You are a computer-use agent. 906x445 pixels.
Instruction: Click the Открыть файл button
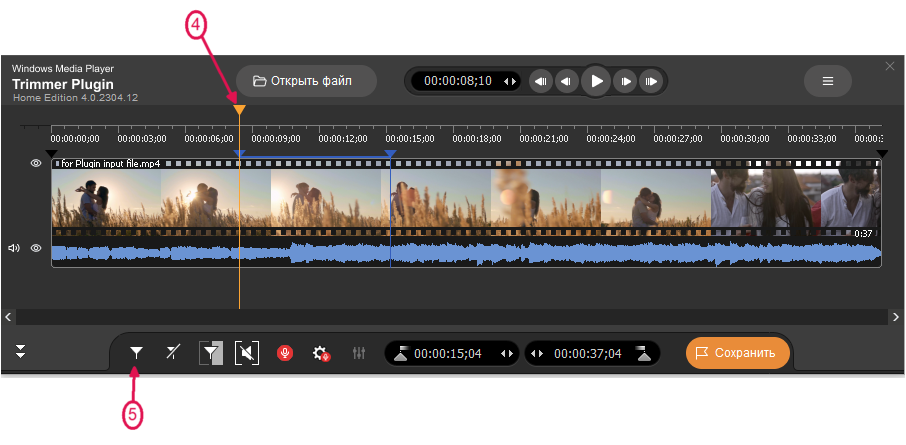(x=306, y=81)
